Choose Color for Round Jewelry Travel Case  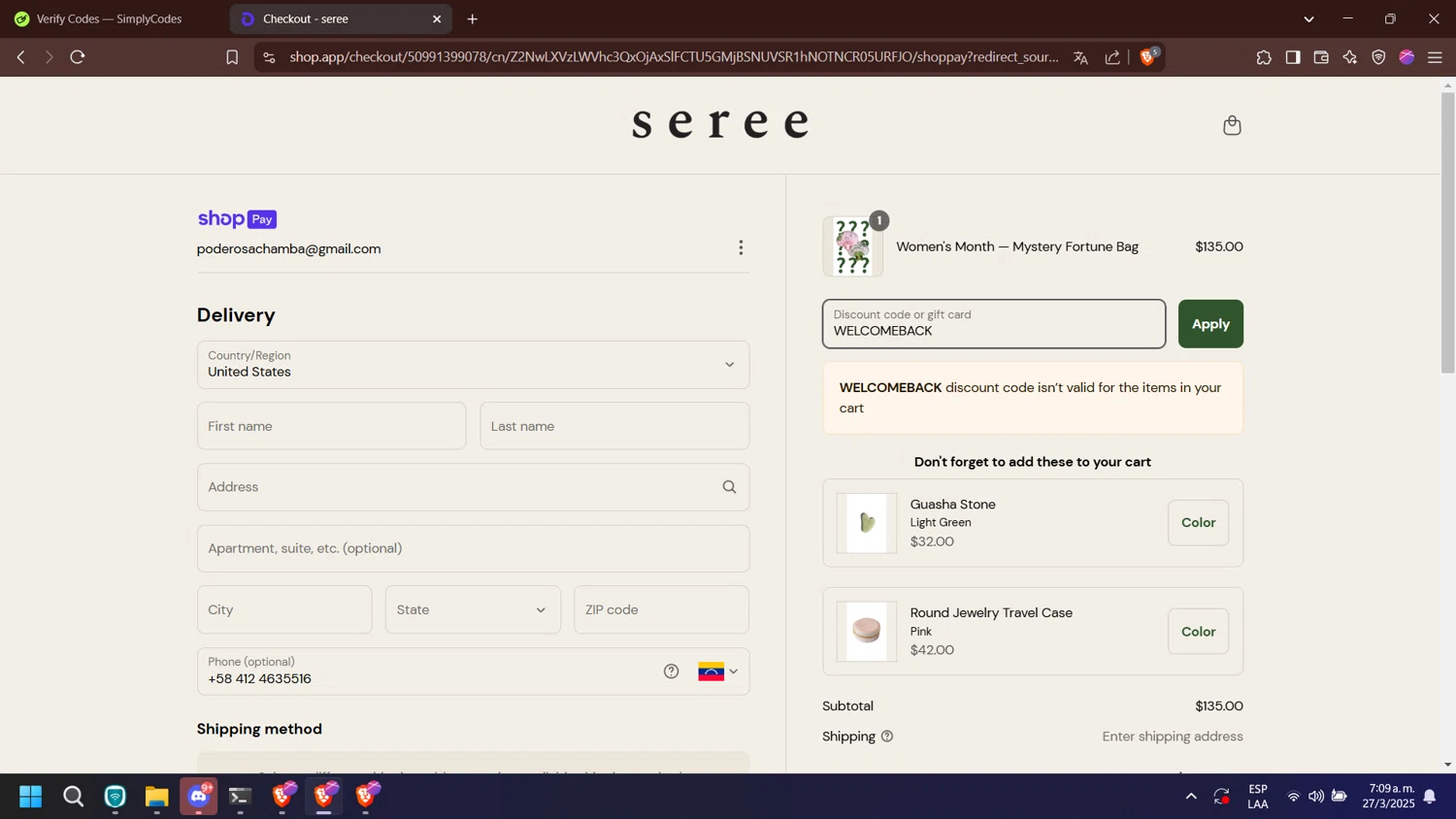pyautogui.click(x=1198, y=632)
